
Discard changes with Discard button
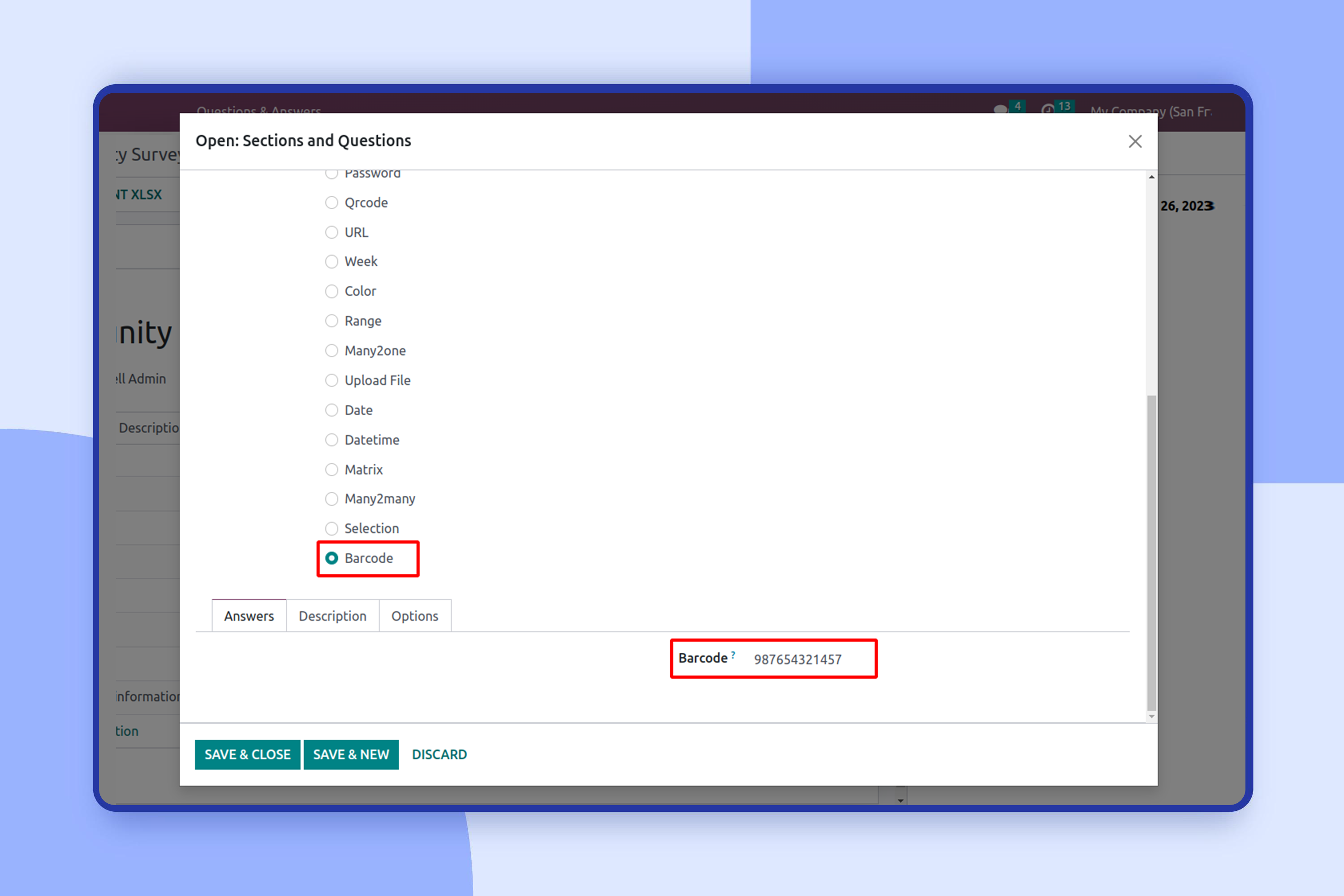coord(439,754)
